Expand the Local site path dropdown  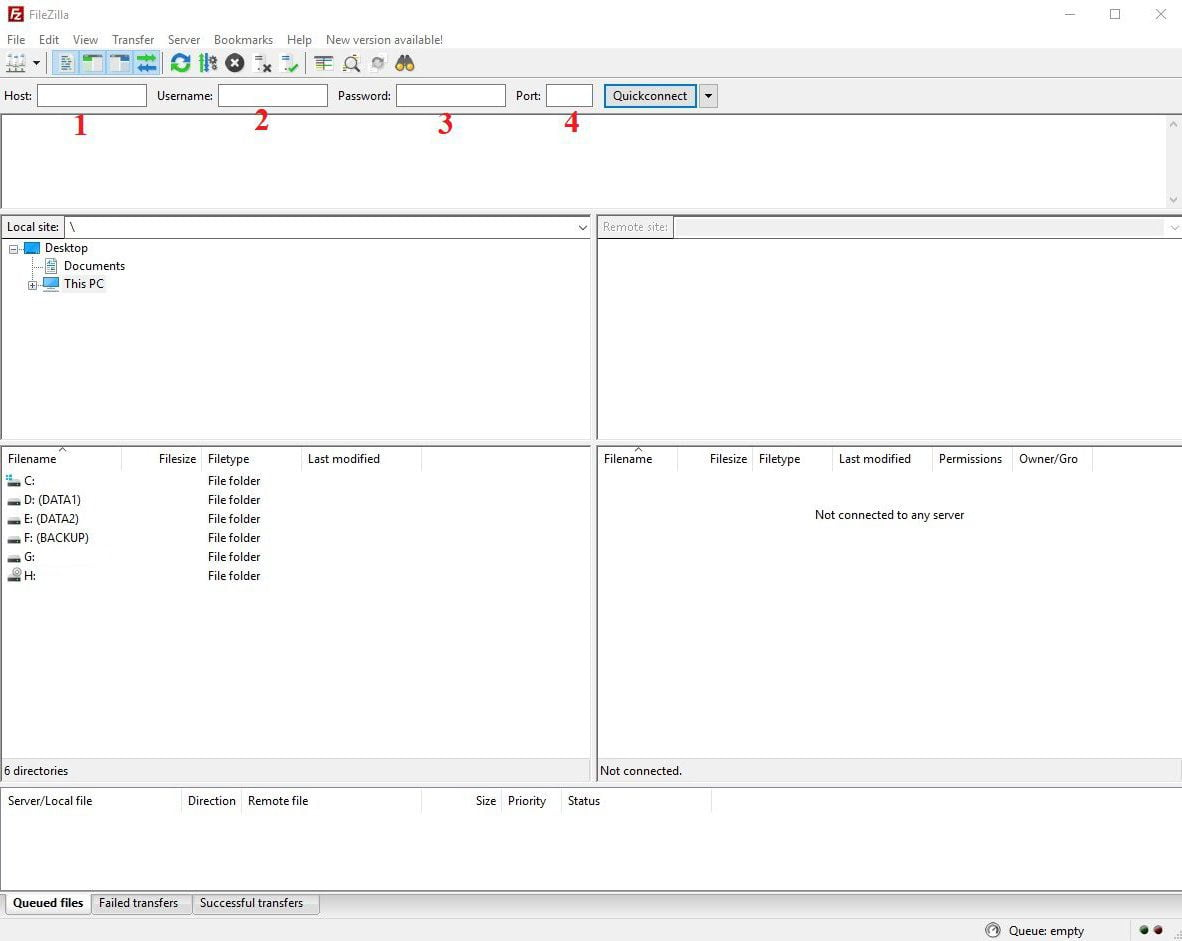583,227
